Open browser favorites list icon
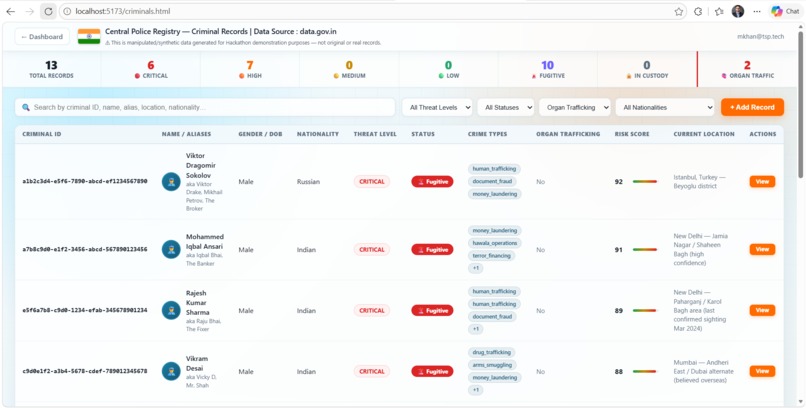The width and height of the screenshot is (806, 408). click(719, 11)
